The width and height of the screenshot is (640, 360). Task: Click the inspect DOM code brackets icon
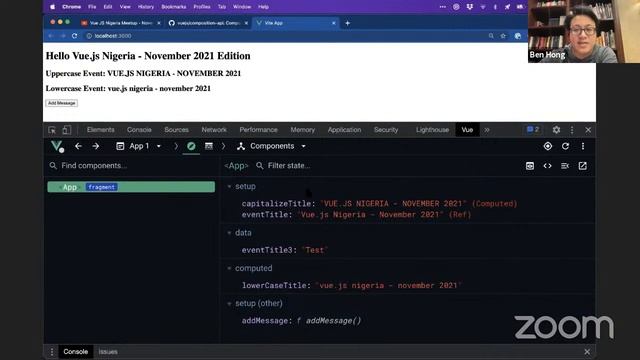click(547, 166)
